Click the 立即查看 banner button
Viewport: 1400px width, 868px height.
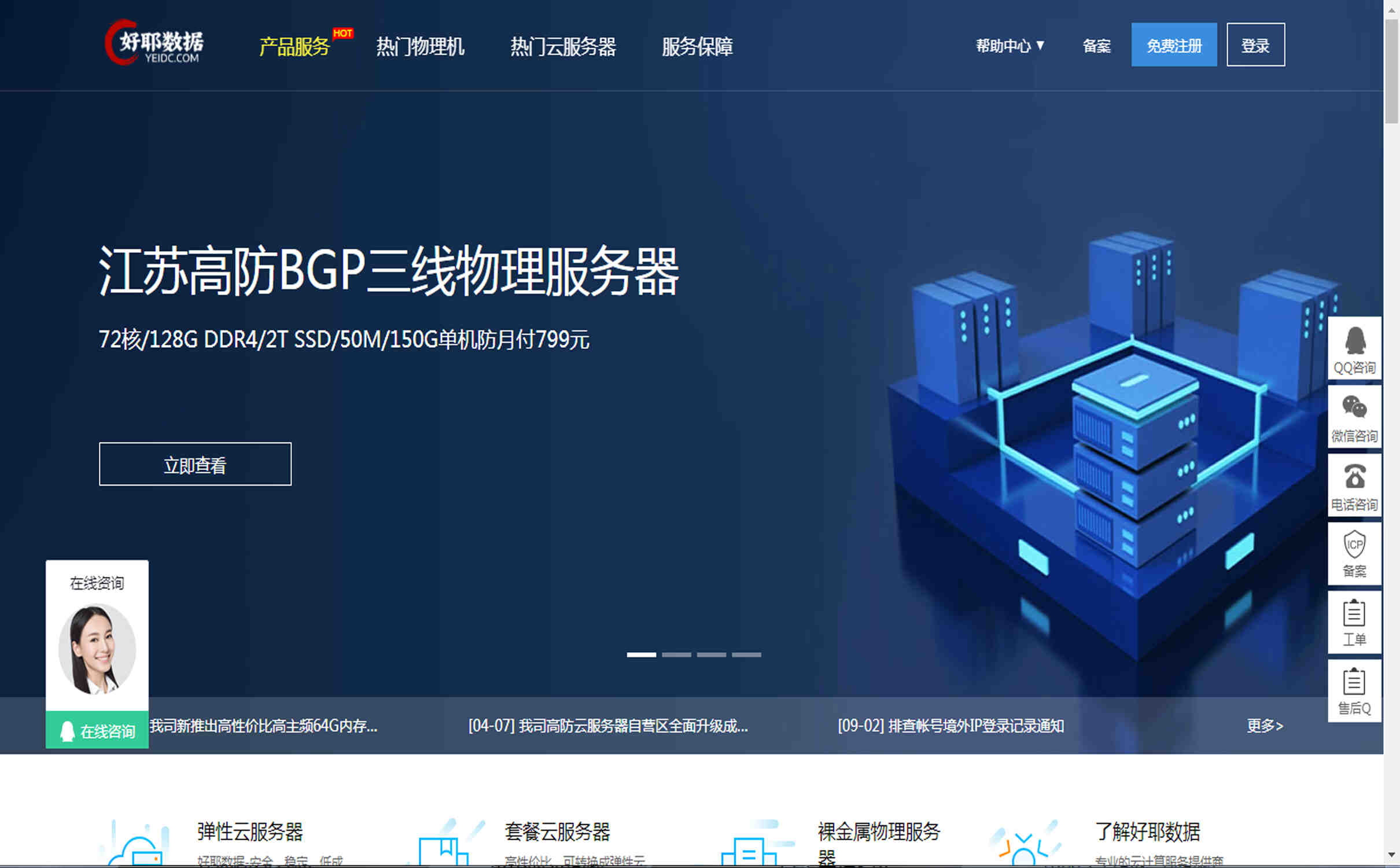point(195,464)
